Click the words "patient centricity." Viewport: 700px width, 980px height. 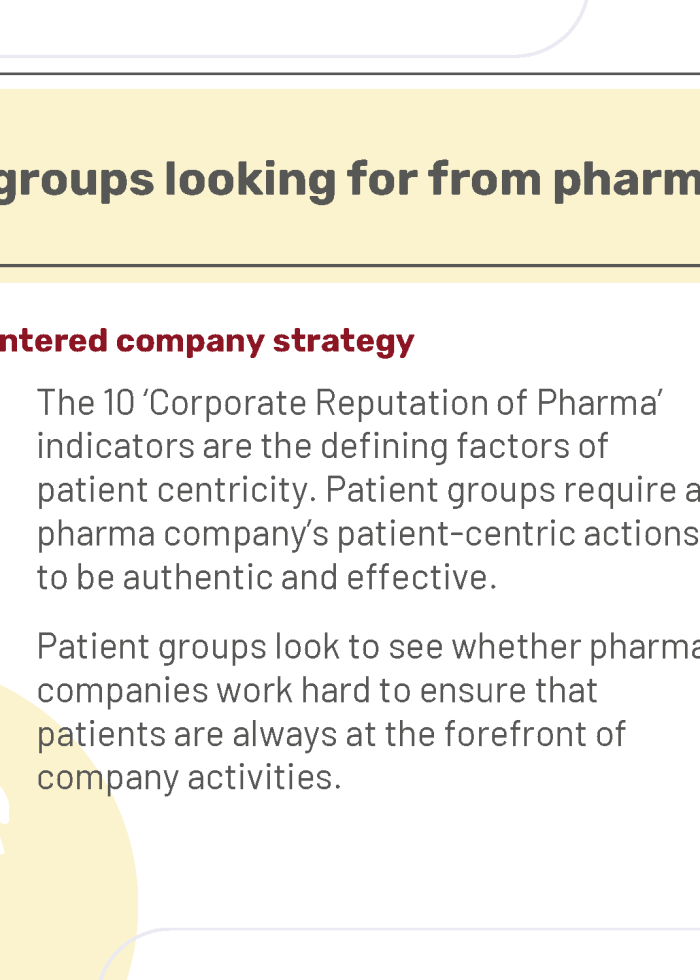click(177, 490)
